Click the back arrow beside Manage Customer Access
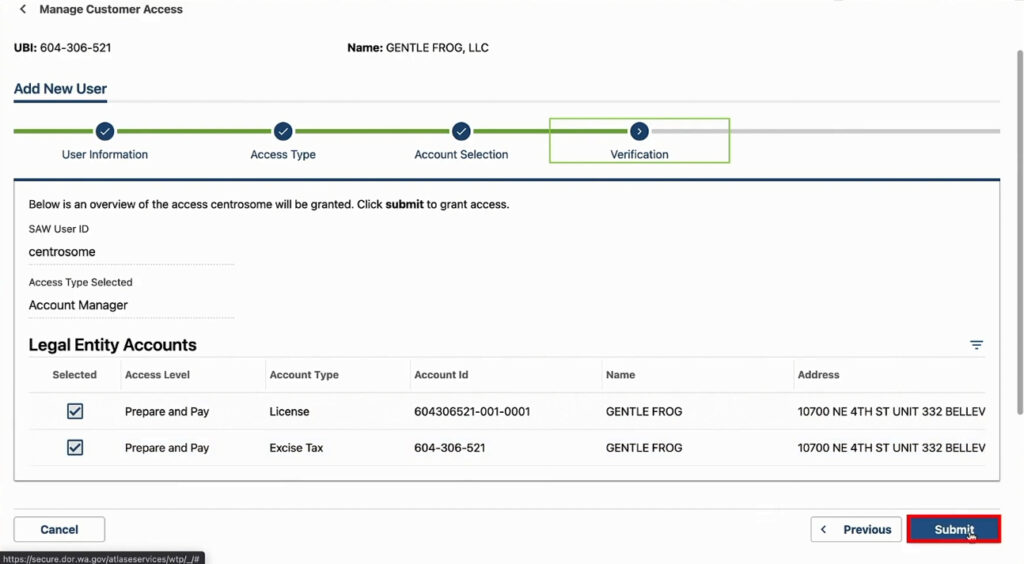The image size is (1024, 564). point(23,10)
